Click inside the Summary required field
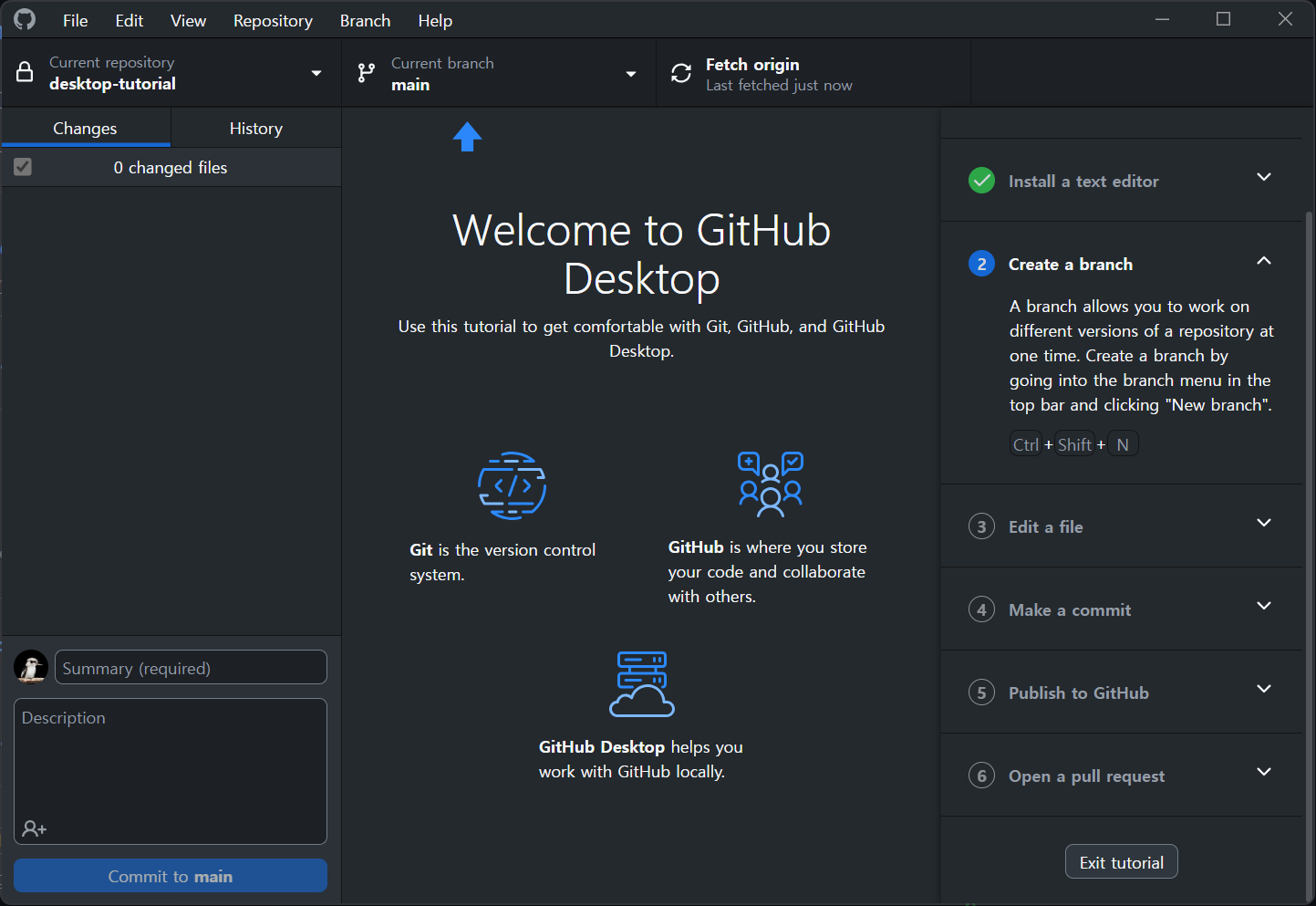The height and width of the screenshot is (906, 1316). tap(190, 667)
